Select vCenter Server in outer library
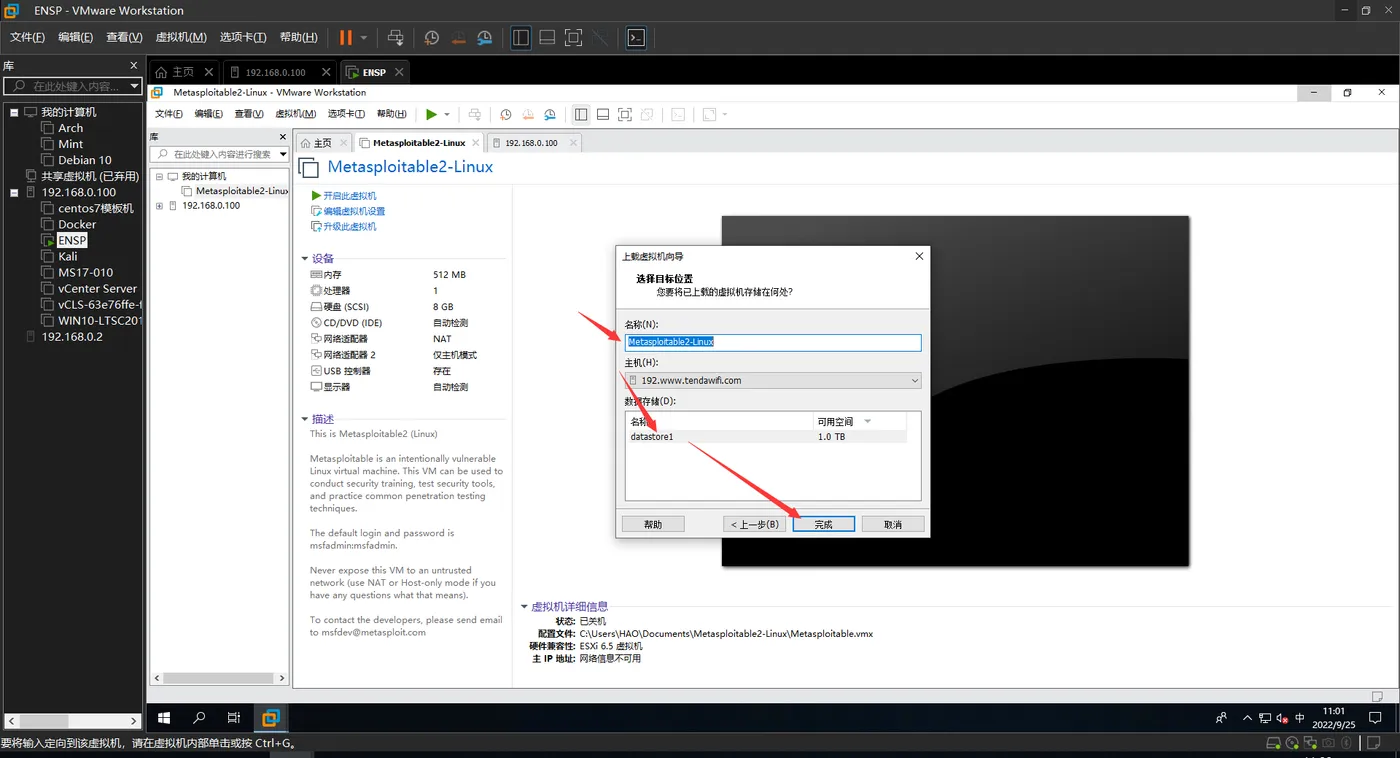The height and width of the screenshot is (758, 1400). click(x=98, y=288)
